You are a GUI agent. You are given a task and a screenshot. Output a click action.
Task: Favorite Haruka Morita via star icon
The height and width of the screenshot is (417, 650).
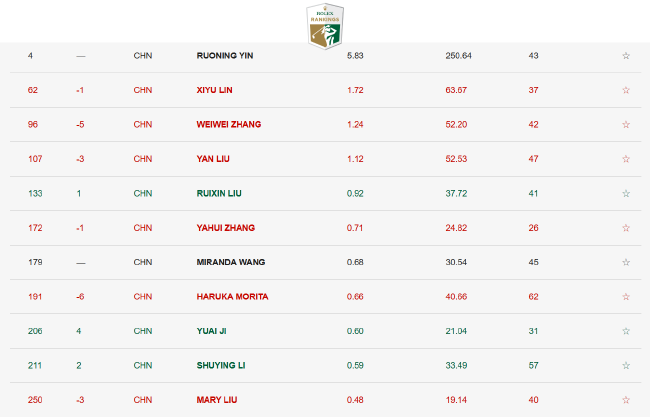point(626,296)
